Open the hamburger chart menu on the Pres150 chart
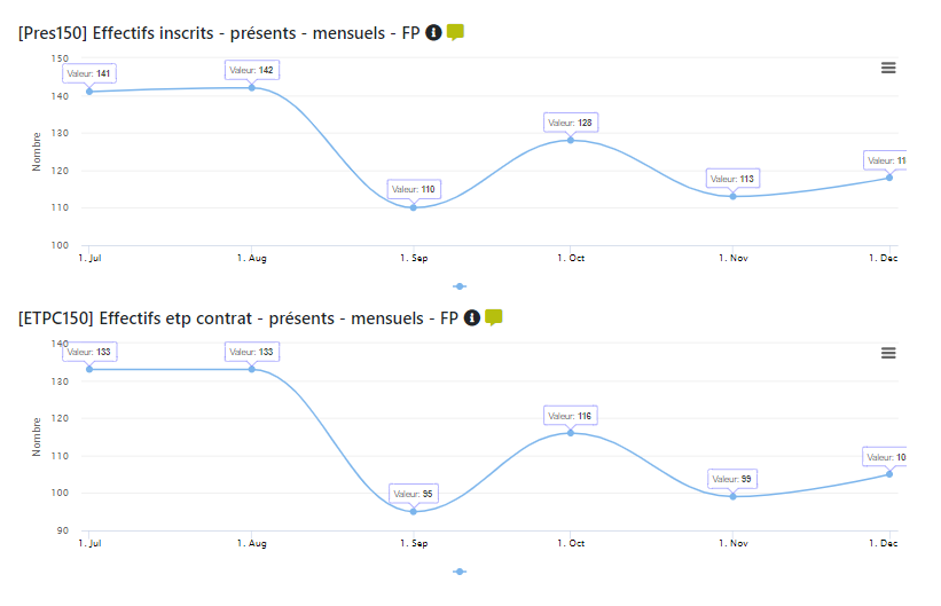The width and height of the screenshot is (941, 606). (888, 69)
